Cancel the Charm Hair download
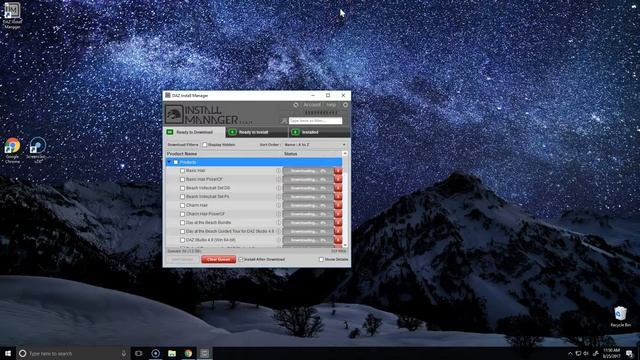This screenshot has height=360, width=640. click(338, 205)
